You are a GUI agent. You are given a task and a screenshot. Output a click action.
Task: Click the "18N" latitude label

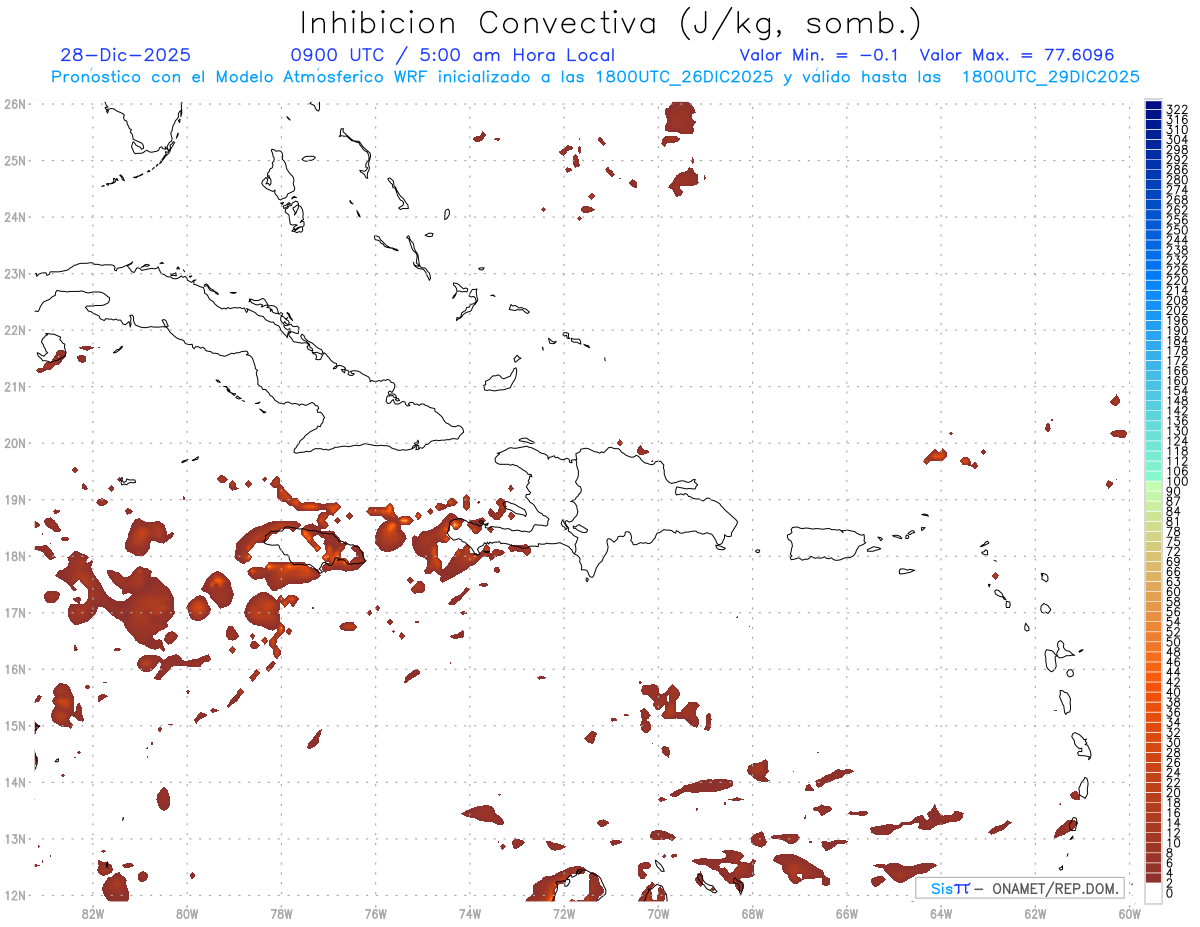point(15,555)
